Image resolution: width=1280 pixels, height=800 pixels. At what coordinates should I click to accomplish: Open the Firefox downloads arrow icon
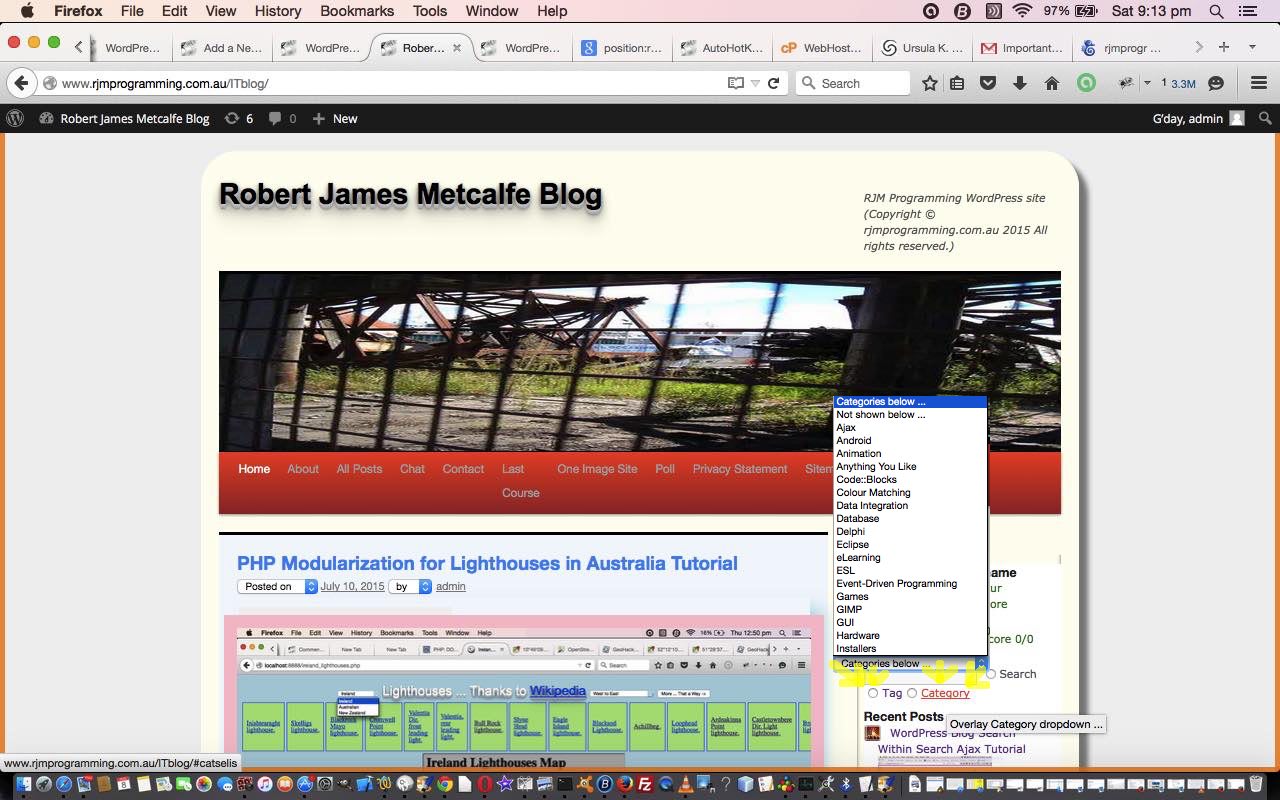(x=1020, y=84)
